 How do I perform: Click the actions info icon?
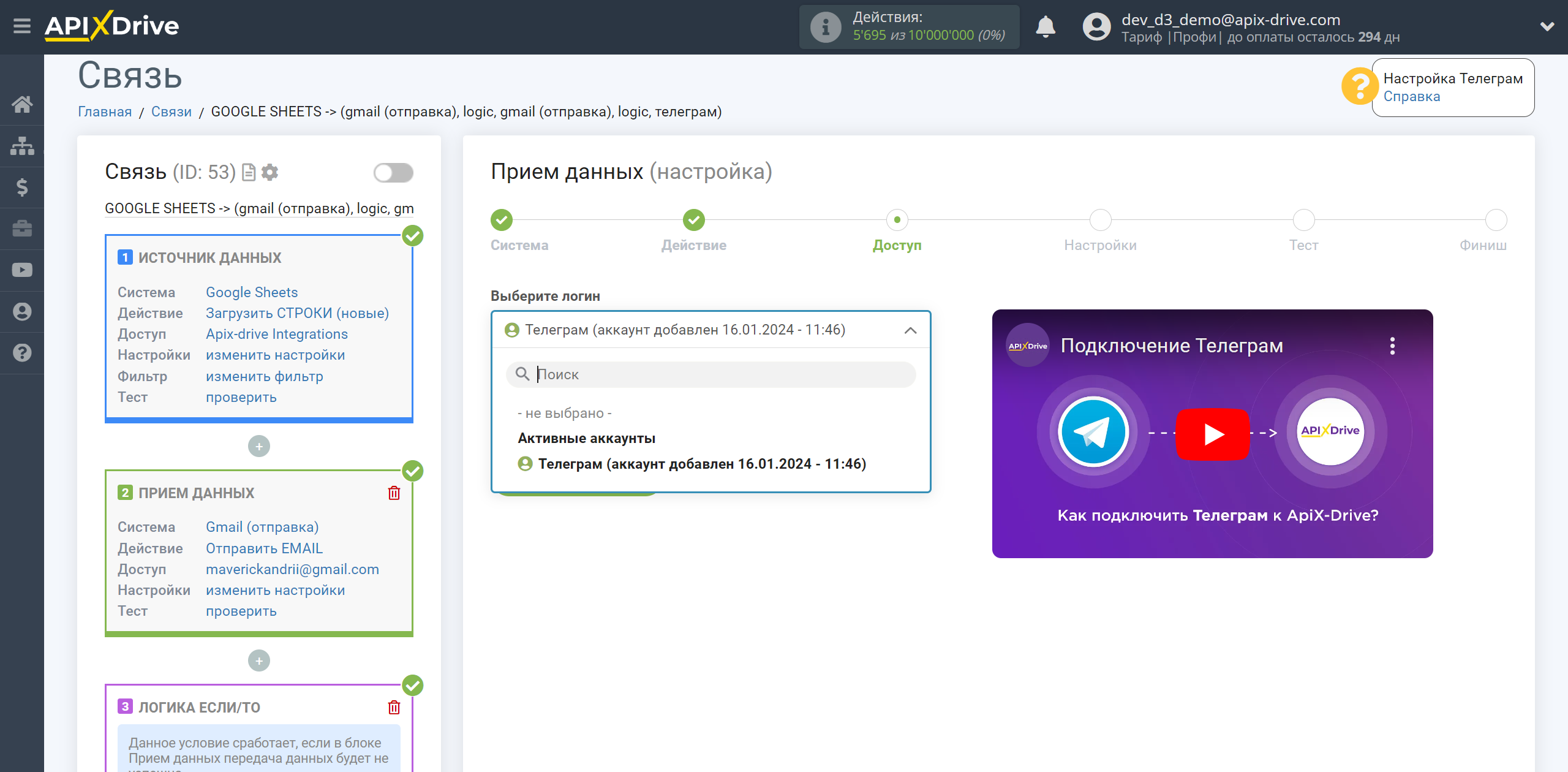(825, 27)
